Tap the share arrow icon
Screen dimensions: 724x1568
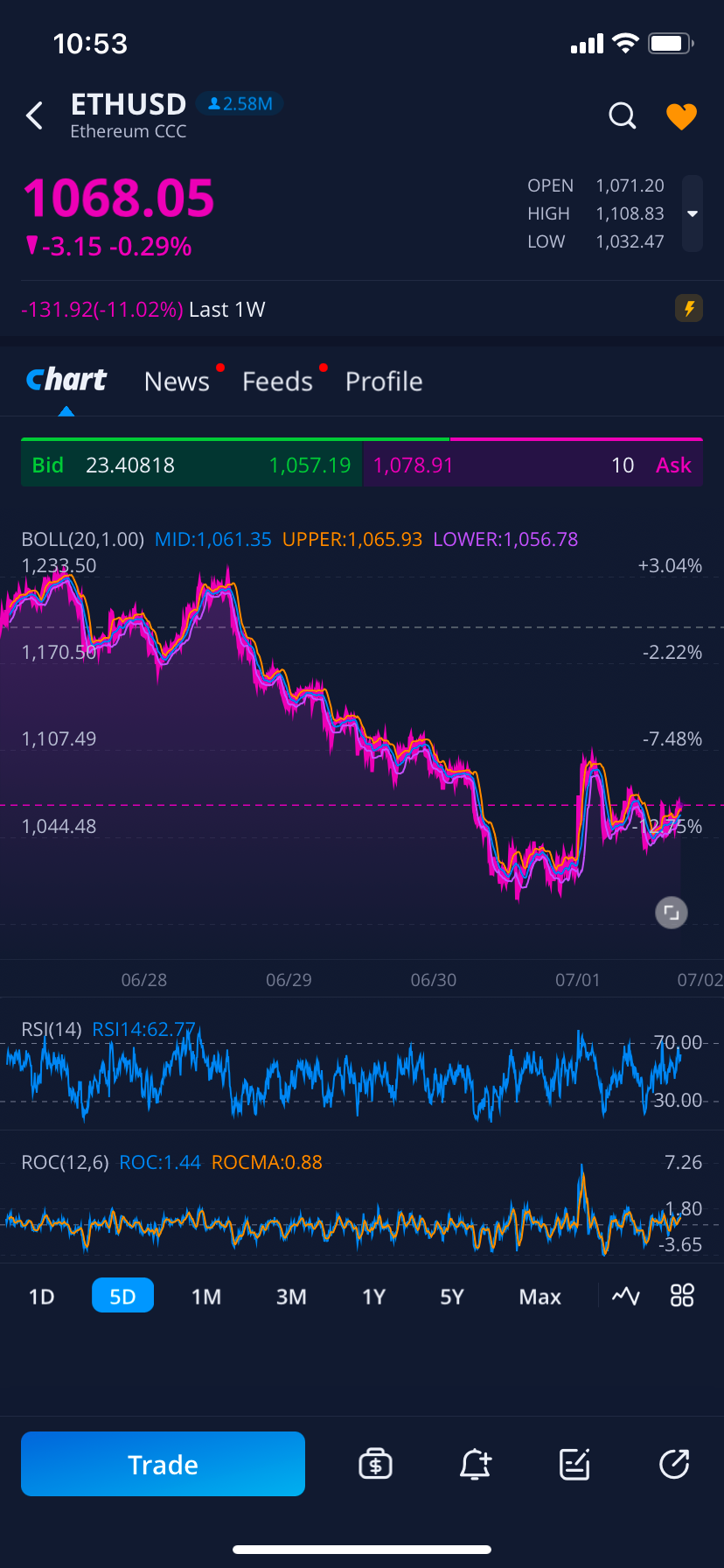(x=674, y=1464)
